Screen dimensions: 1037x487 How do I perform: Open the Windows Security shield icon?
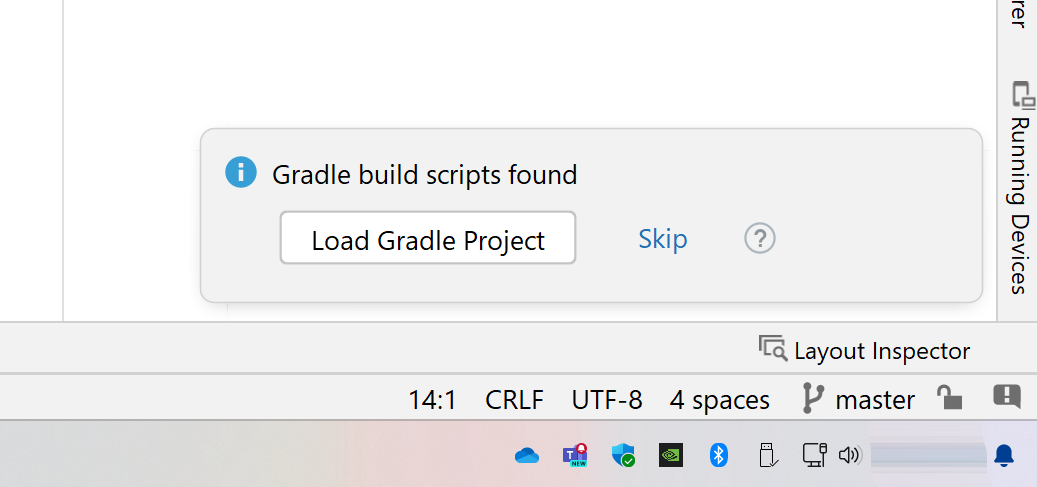(x=623, y=456)
